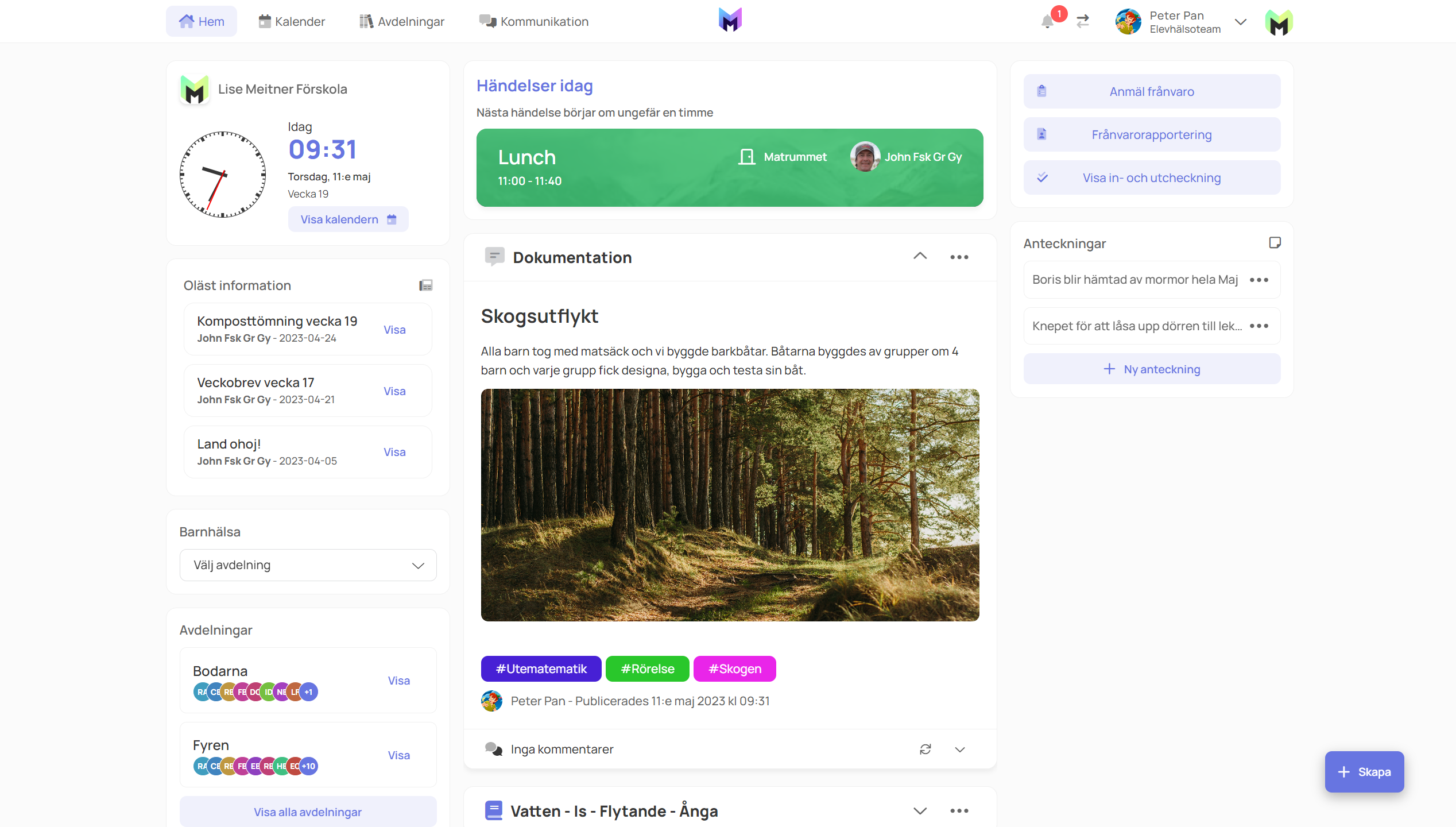View Komposttömning vecka 19 via Visa link
Viewport: 1456px width, 827px height.
(x=394, y=330)
